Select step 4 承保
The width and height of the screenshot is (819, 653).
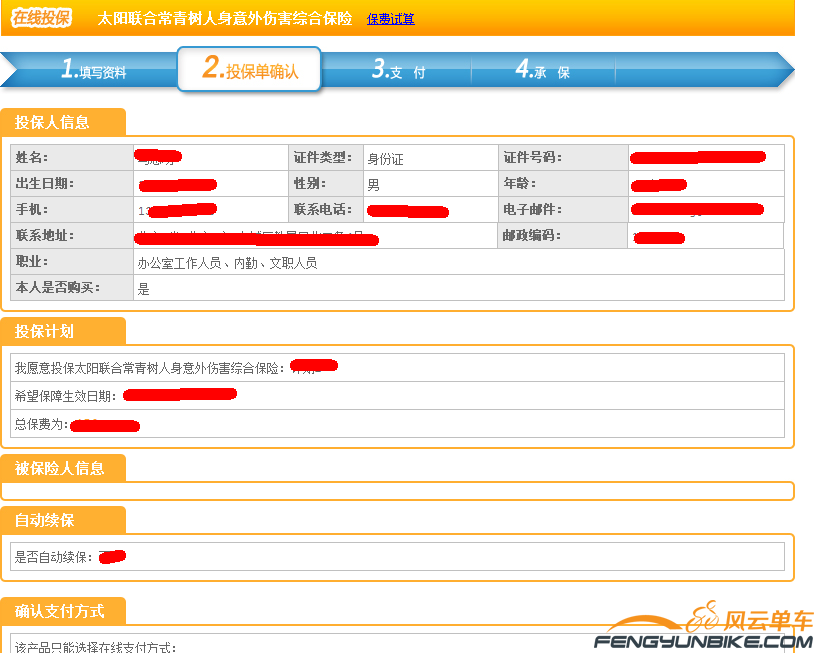point(542,70)
